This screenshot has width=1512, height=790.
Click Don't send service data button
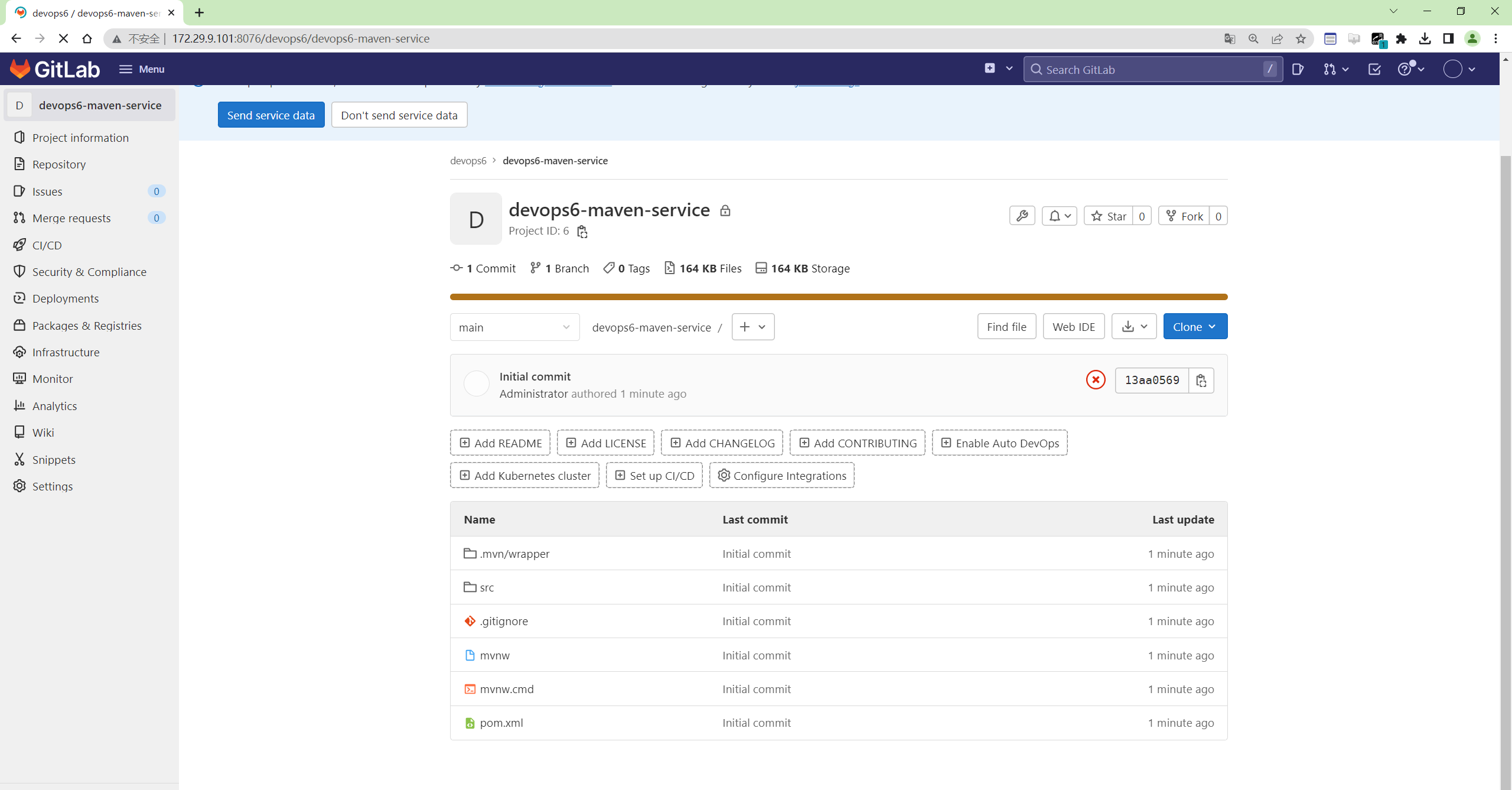click(399, 115)
